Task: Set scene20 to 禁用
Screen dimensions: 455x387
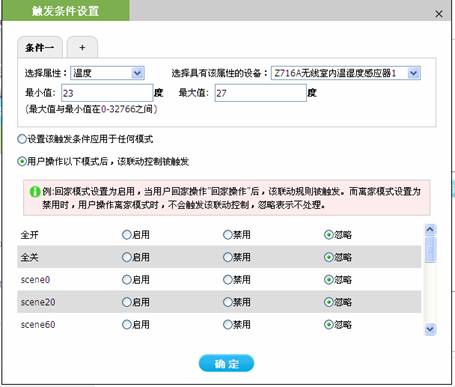Action: coord(228,302)
